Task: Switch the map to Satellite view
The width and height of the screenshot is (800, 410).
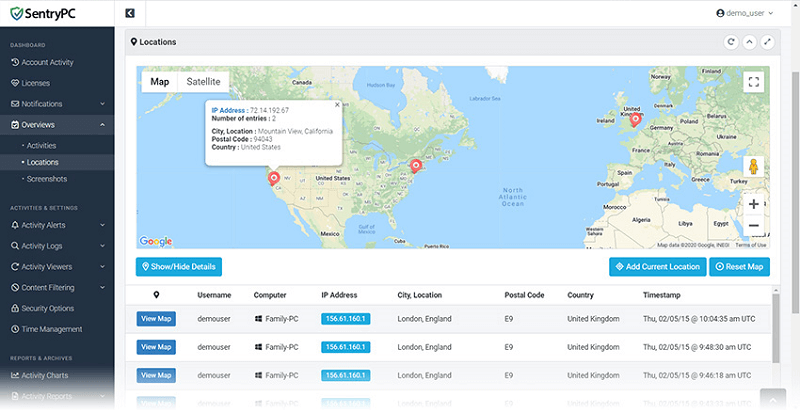Action: coord(203,82)
